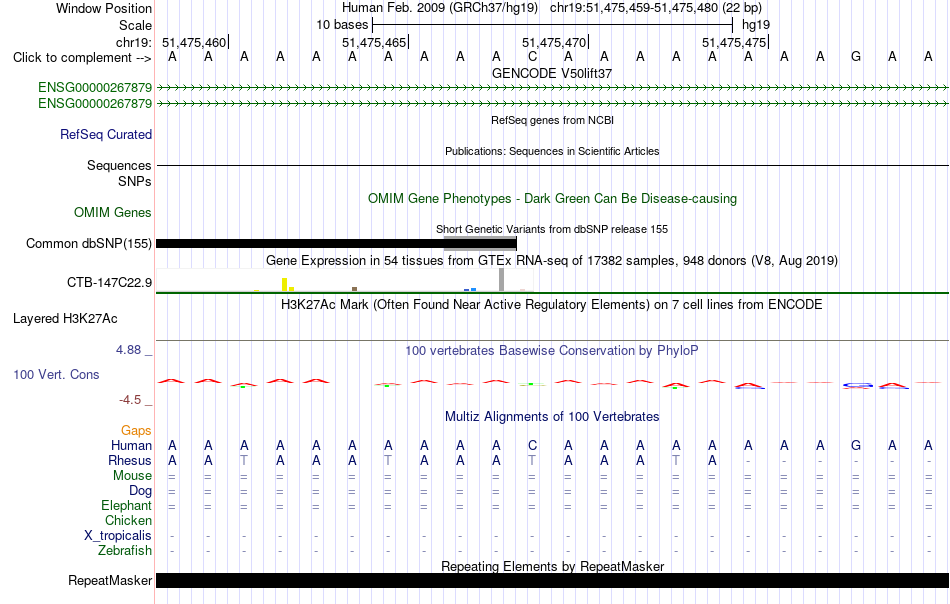
Task: Select the Chicken alignment row label
Action: tap(128, 520)
